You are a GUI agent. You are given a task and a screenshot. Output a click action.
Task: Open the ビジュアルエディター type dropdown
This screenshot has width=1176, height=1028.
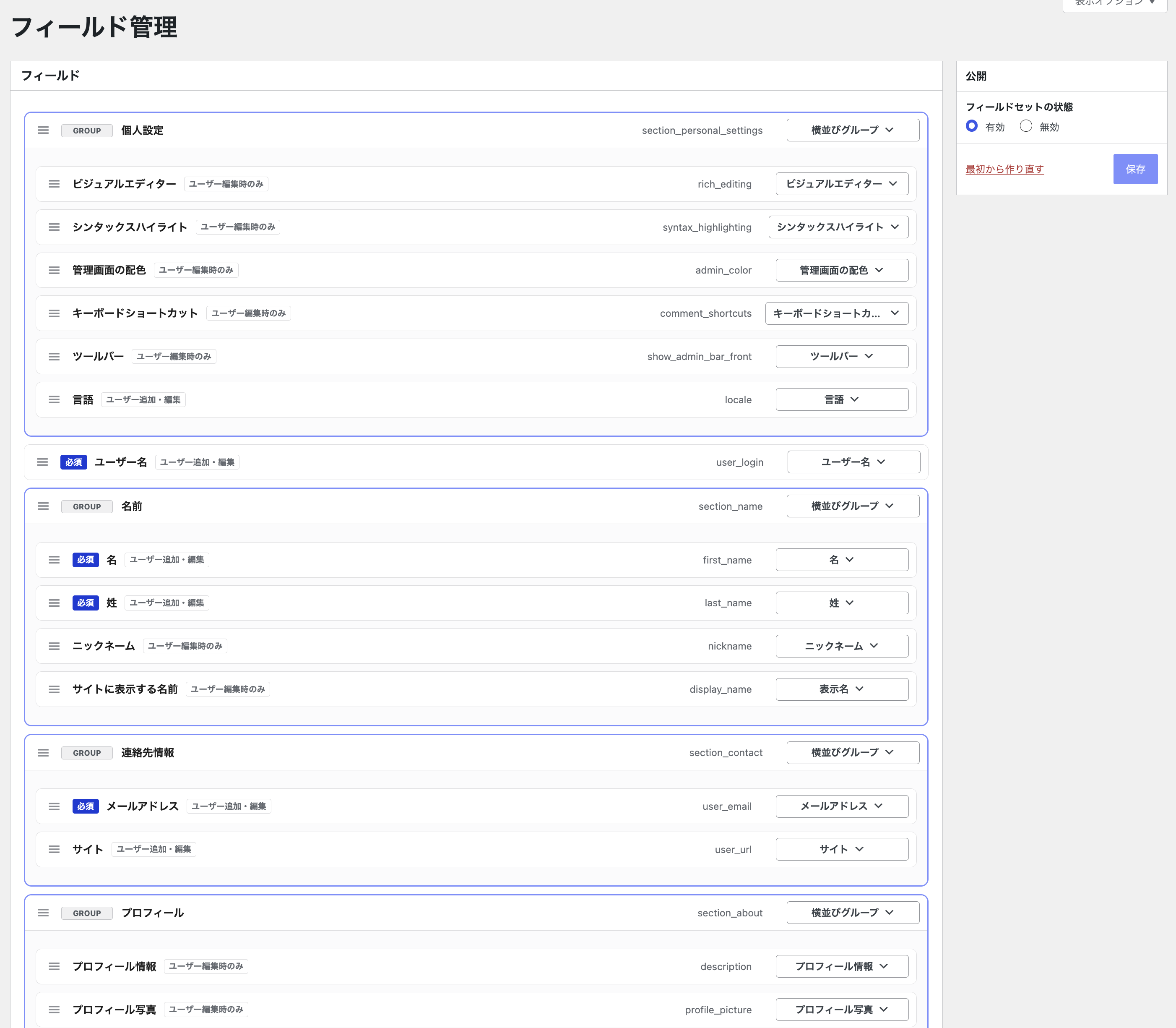coord(842,184)
